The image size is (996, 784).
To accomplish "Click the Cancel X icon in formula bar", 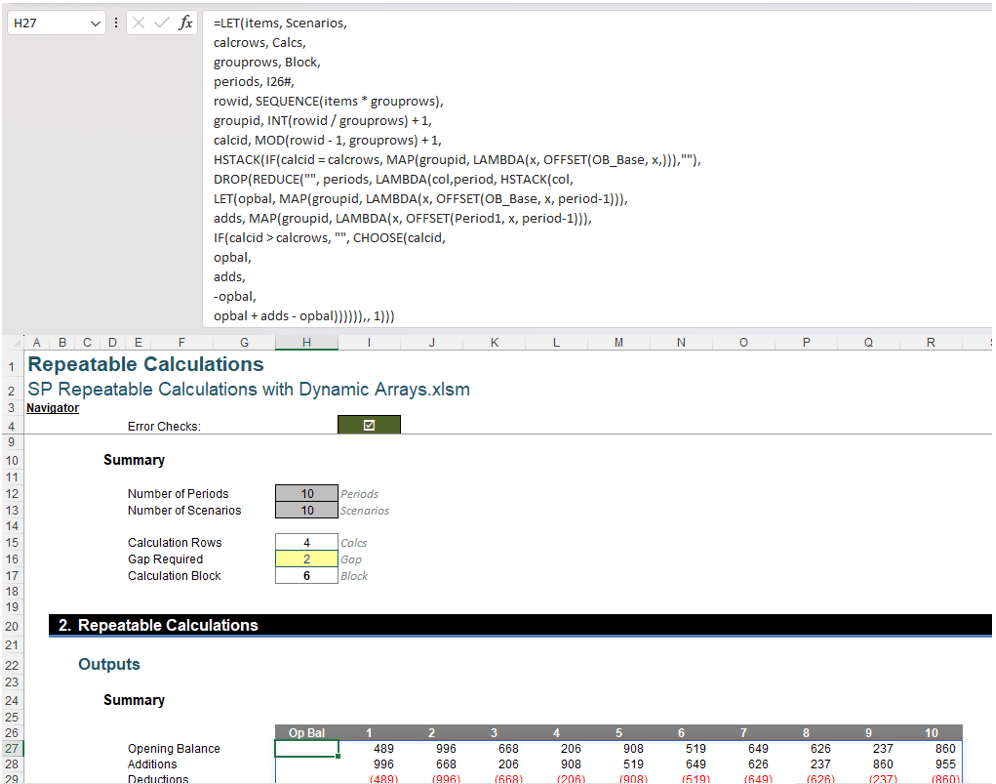I will [139, 23].
